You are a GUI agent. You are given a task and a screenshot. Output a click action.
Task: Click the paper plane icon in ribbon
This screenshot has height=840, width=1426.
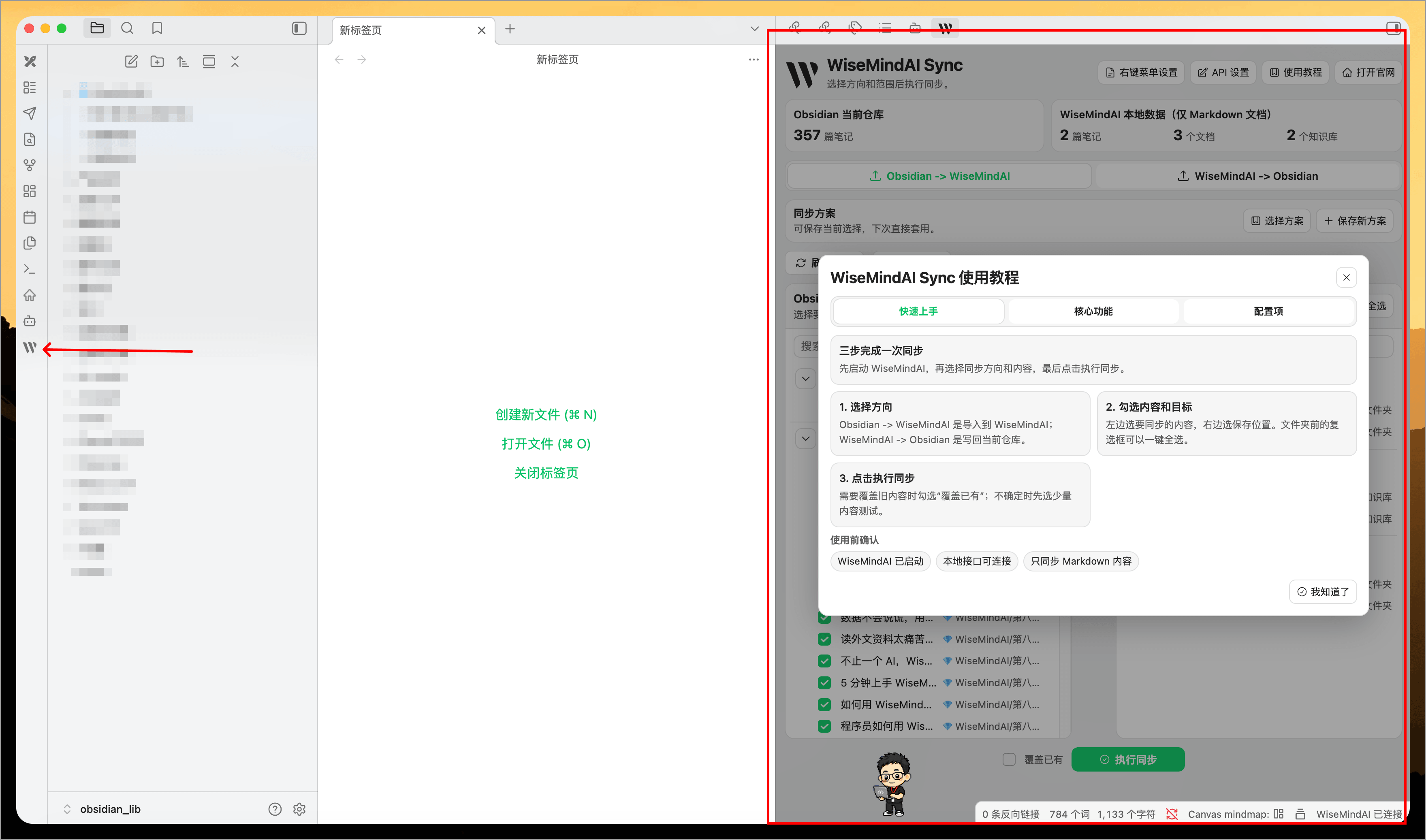[x=30, y=113]
